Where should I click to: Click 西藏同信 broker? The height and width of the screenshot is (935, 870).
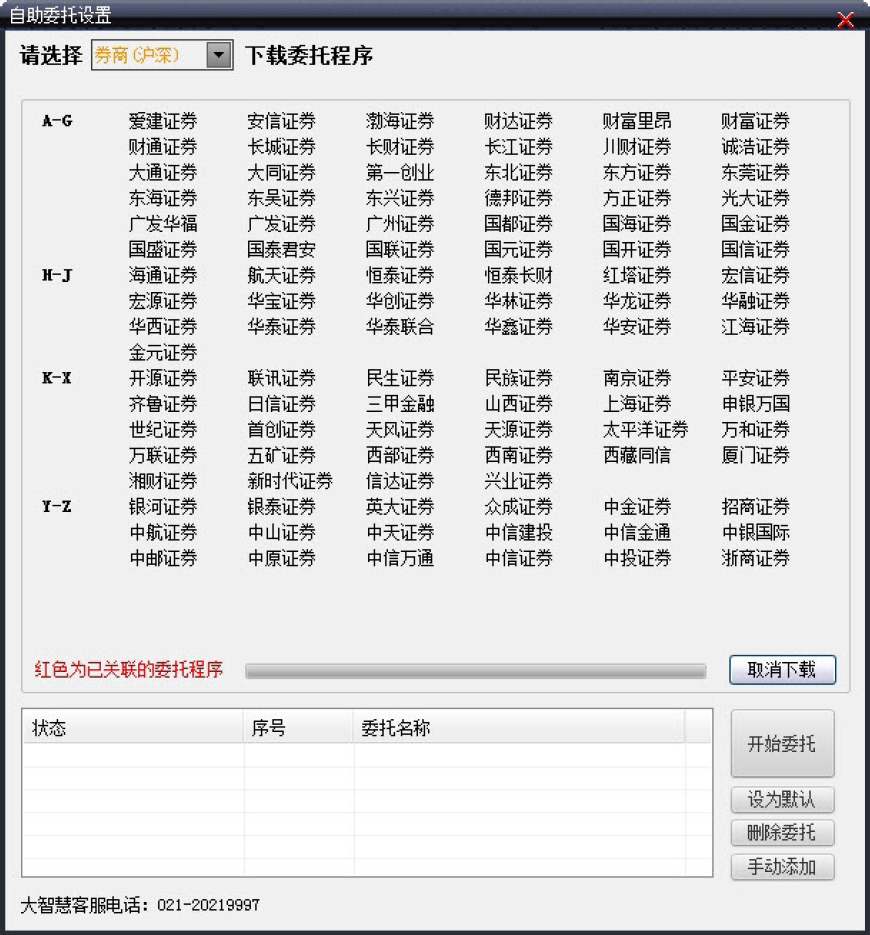(636, 456)
